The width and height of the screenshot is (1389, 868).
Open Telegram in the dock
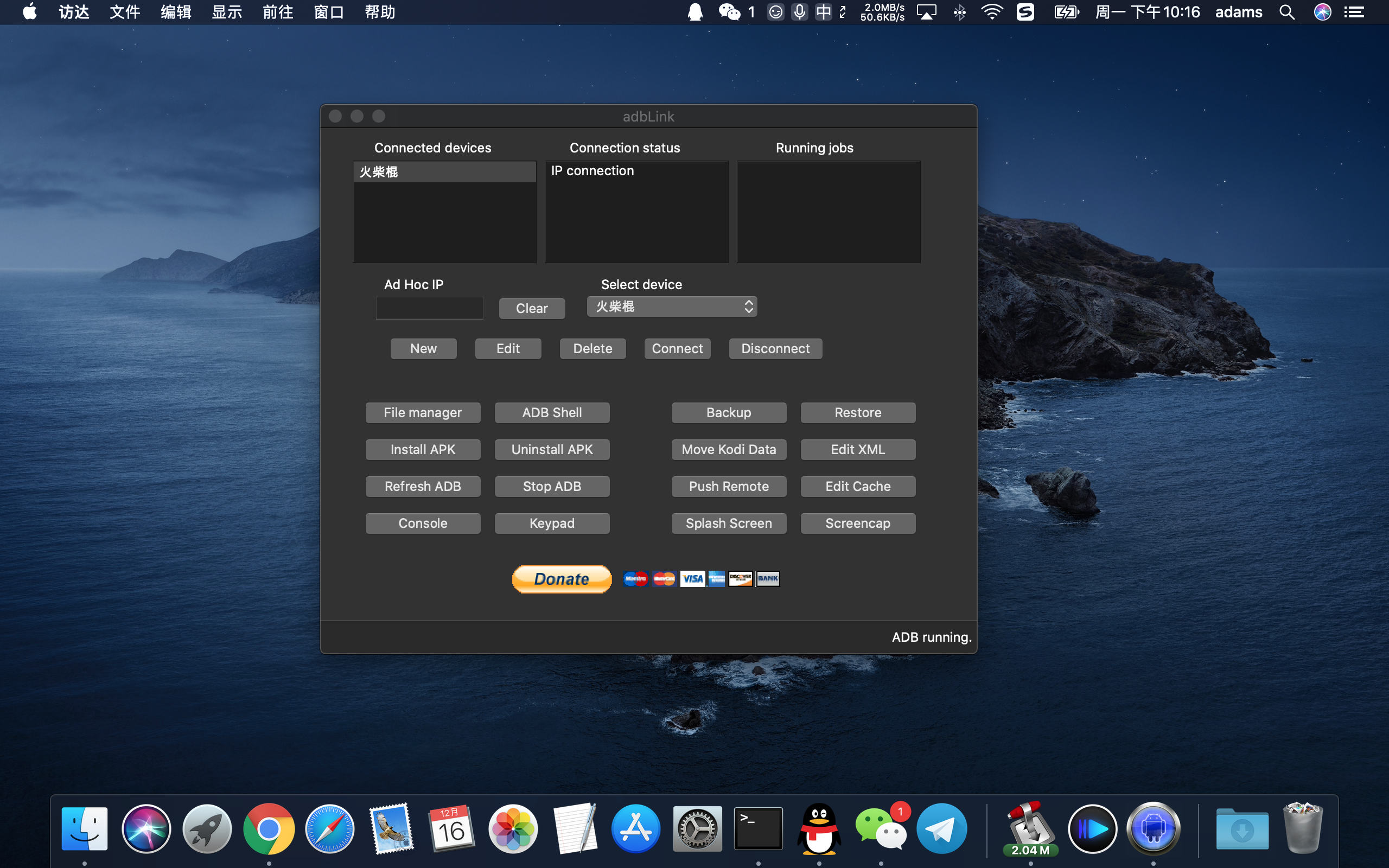pyautogui.click(x=941, y=828)
